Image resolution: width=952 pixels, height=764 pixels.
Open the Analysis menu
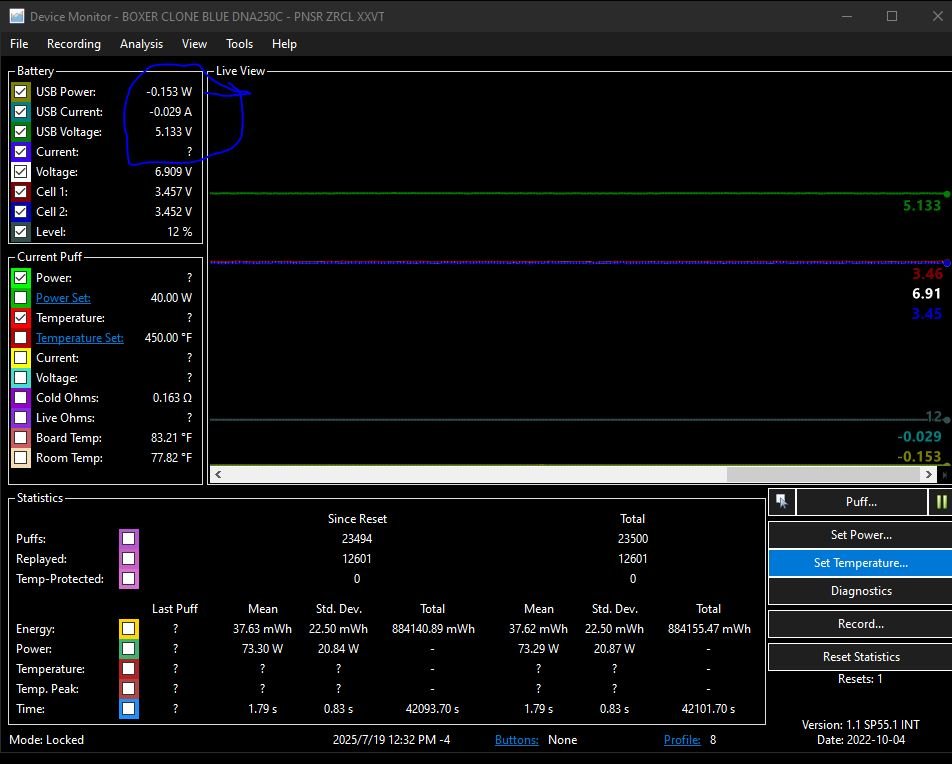coord(141,44)
